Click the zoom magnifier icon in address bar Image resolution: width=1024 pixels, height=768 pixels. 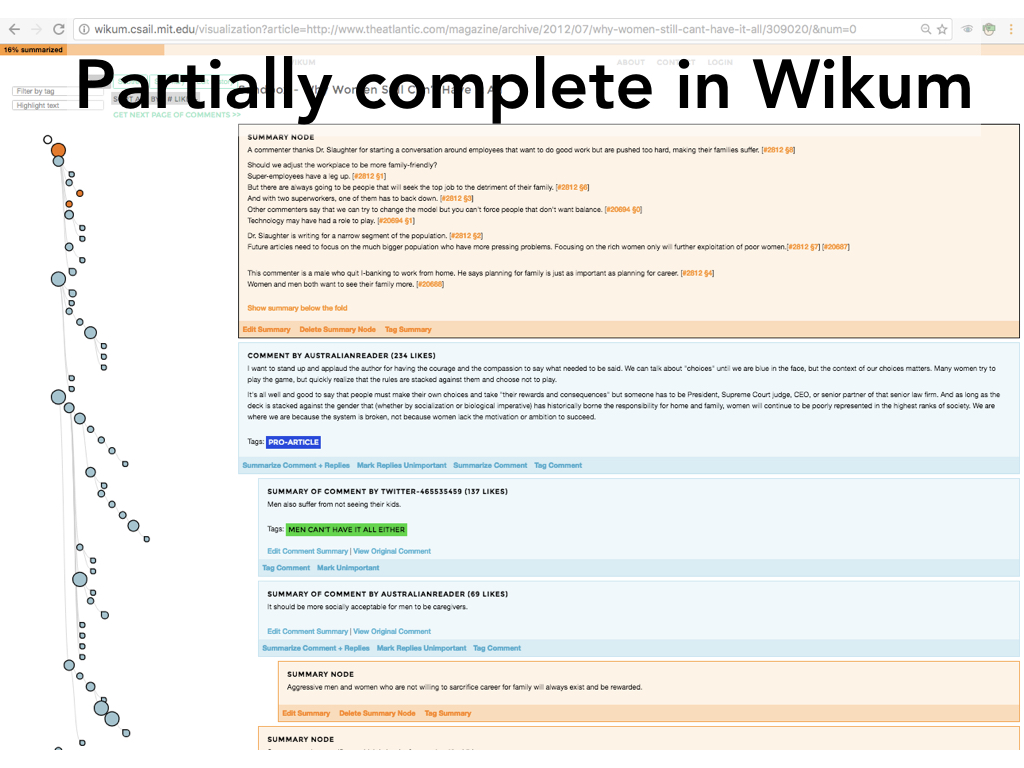(925, 29)
